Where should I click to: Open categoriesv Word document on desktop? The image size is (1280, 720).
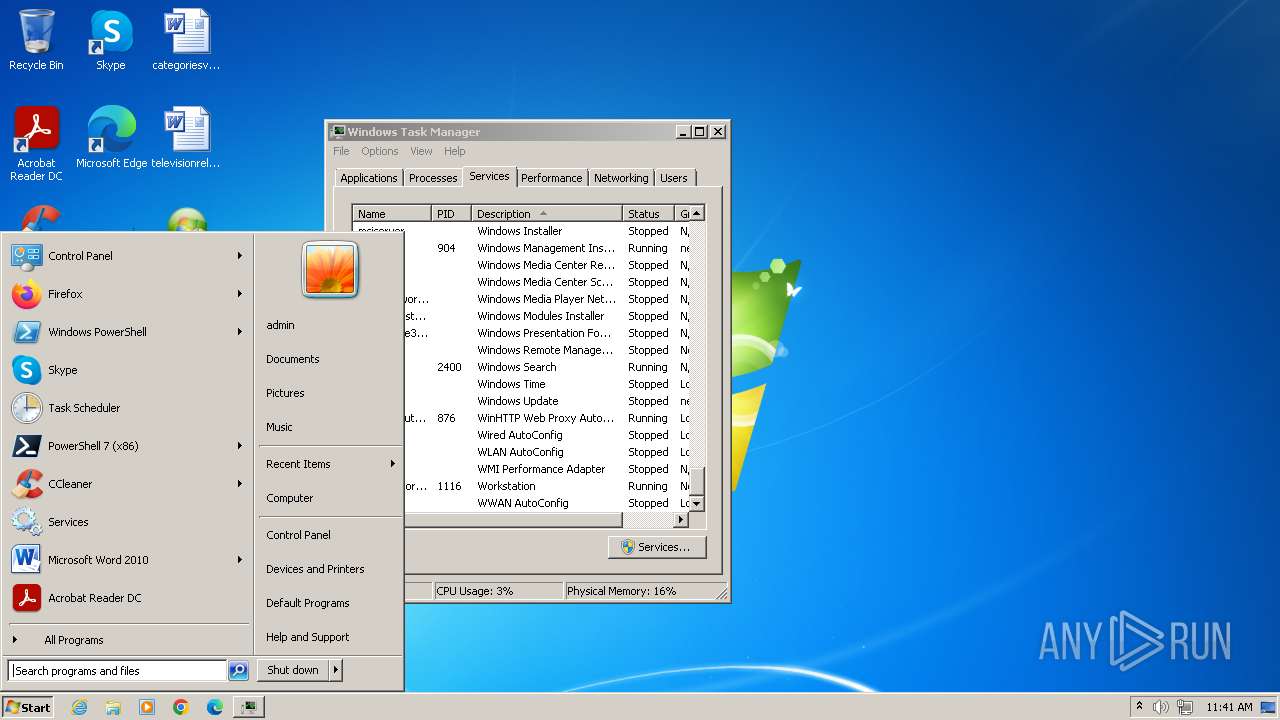(186, 40)
